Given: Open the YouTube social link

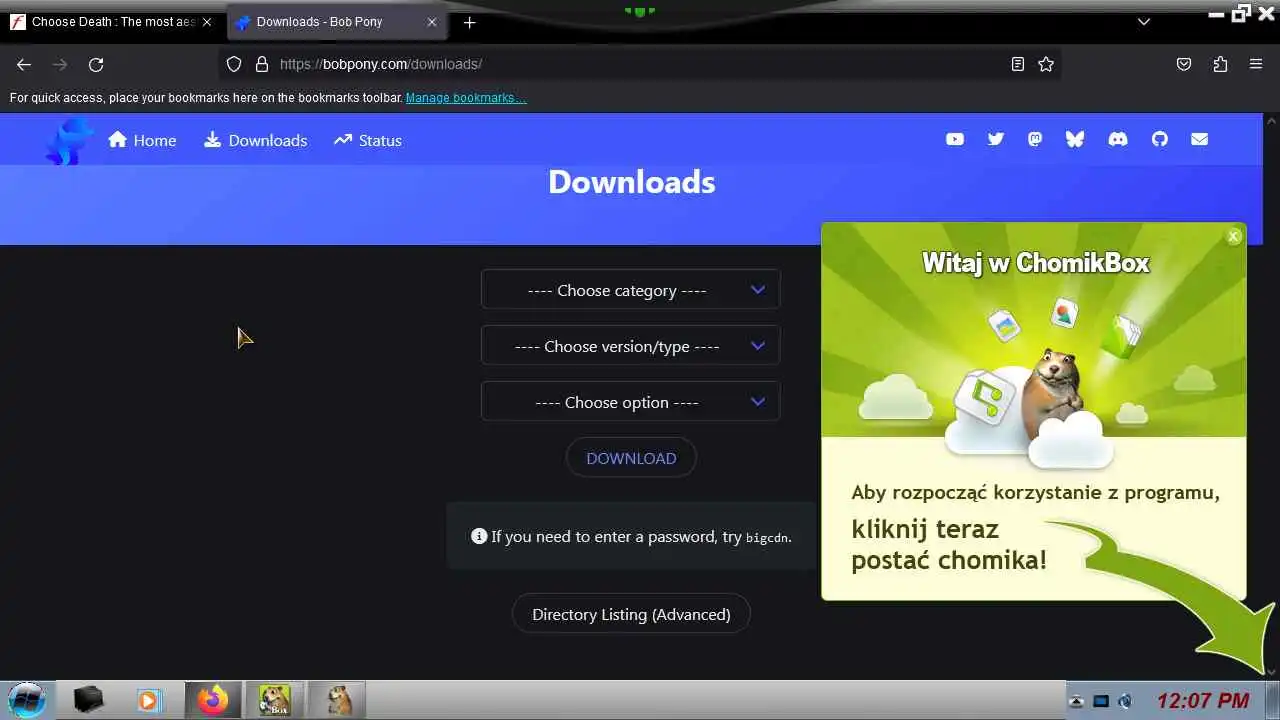Looking at the screenshot, I should tap(955, 140).
